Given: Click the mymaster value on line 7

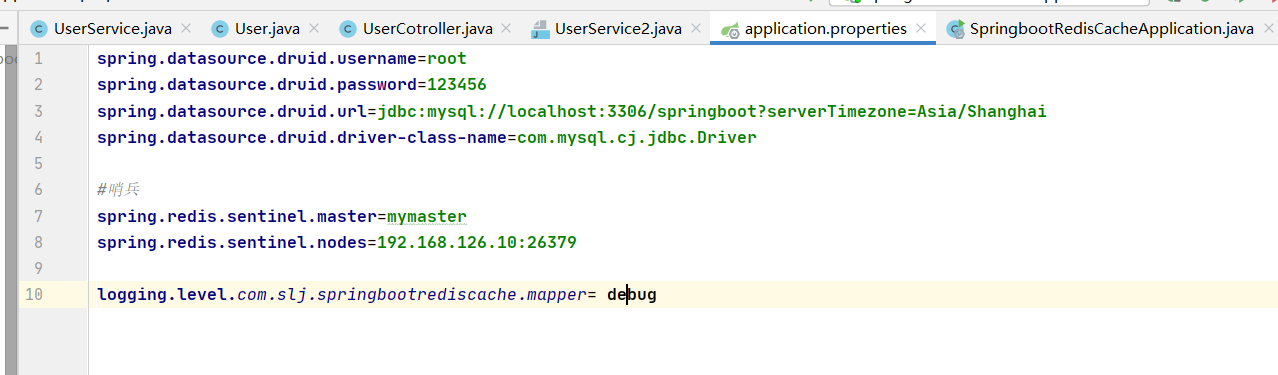Looking at the screenshot, I should [x=426, y=216].
